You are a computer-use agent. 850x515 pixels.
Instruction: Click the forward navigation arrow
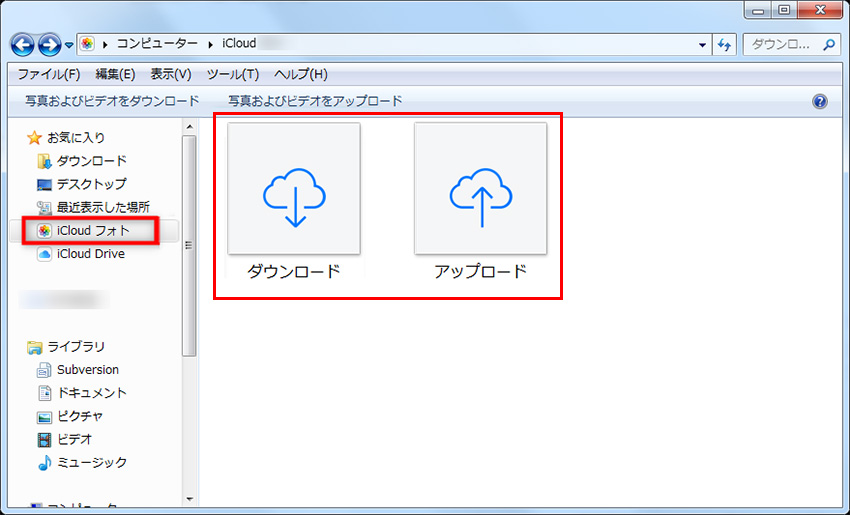coord(49,45)
